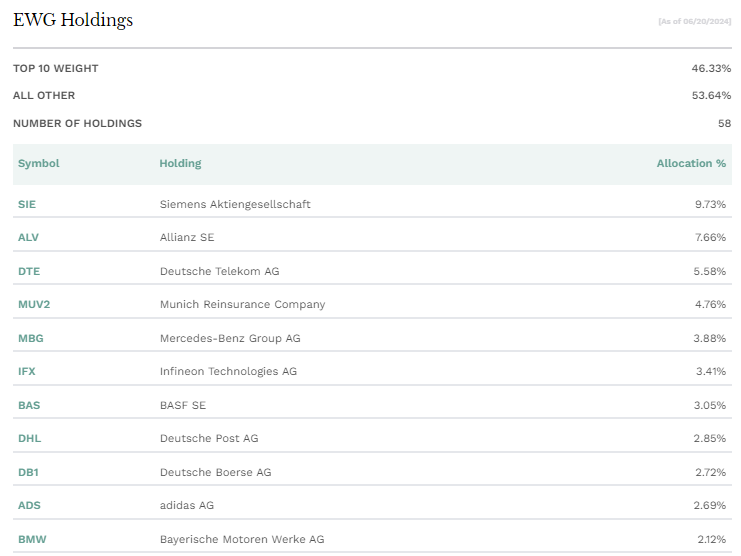Open the MBG symbol link
Viewport: 741px width, 556px height.
(31, 338)
